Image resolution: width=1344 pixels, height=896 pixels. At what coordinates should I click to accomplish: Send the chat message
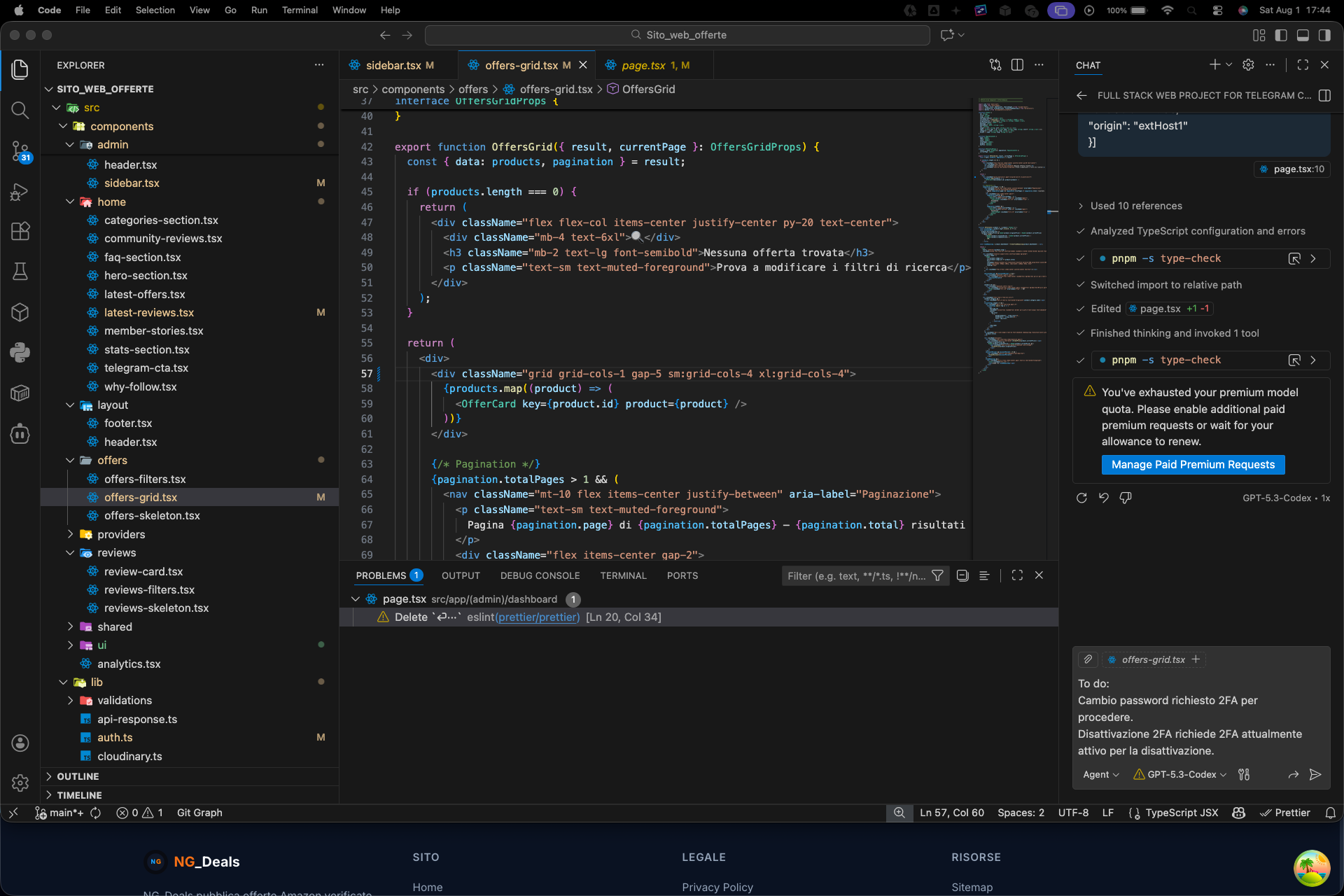[1315, 774]
